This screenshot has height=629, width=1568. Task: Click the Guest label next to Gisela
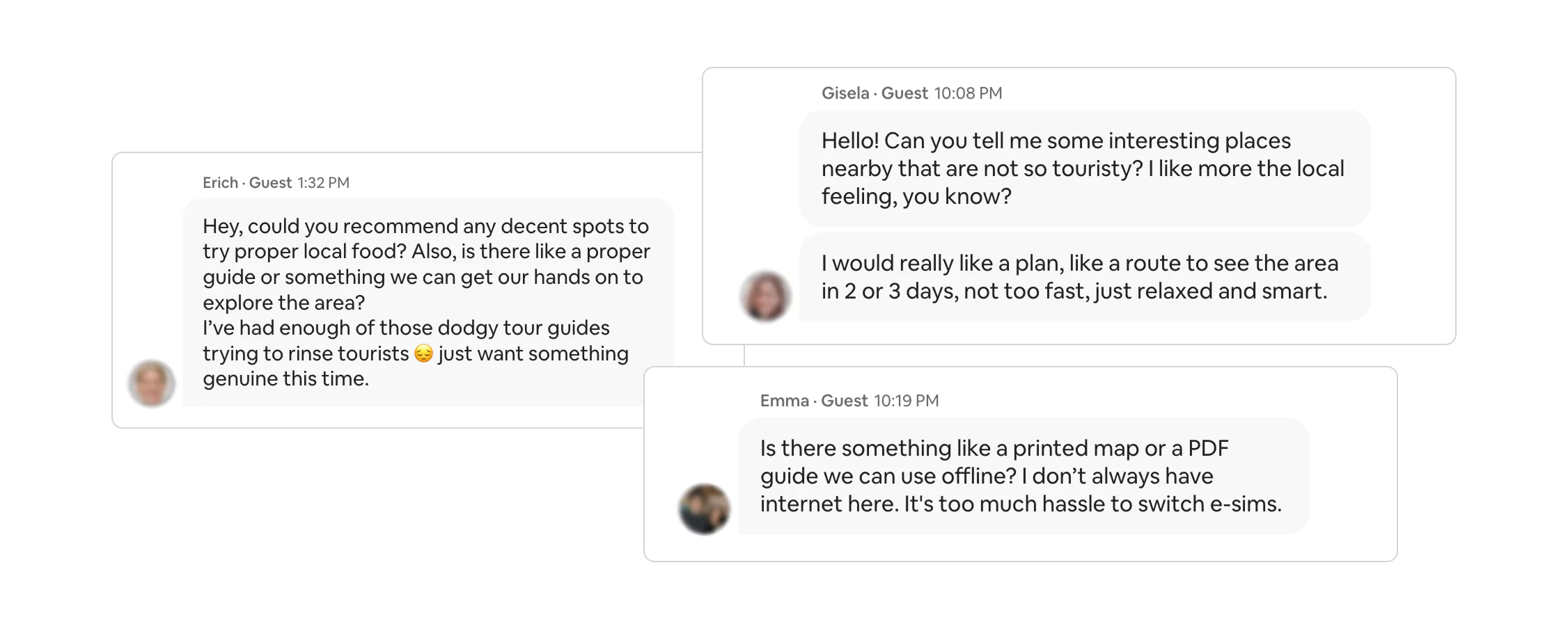(x=904, y=93)
